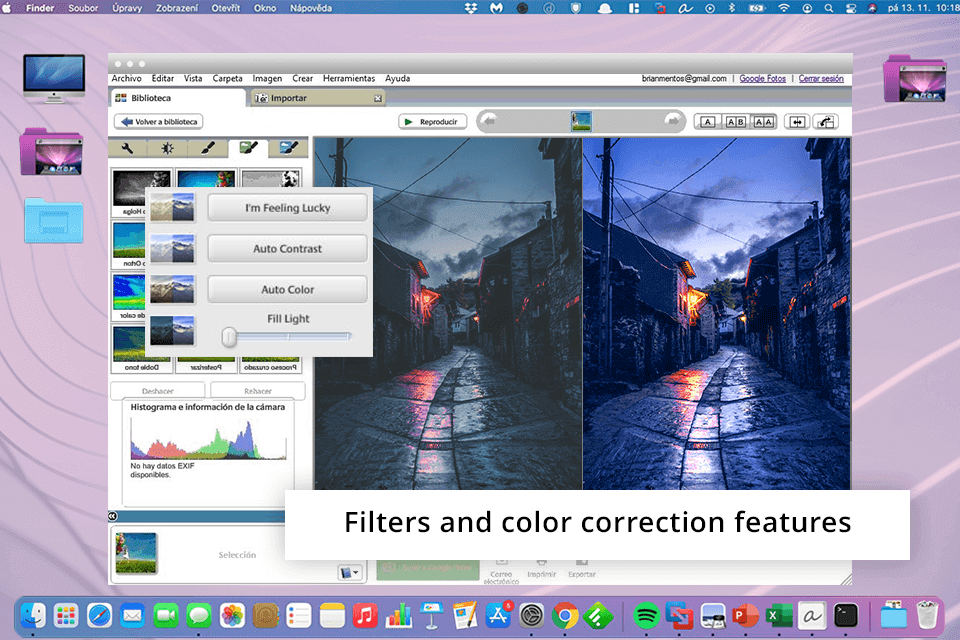Switch to A A side-by-side view
This screenshot has width=960, height=640.
point(763,122)
